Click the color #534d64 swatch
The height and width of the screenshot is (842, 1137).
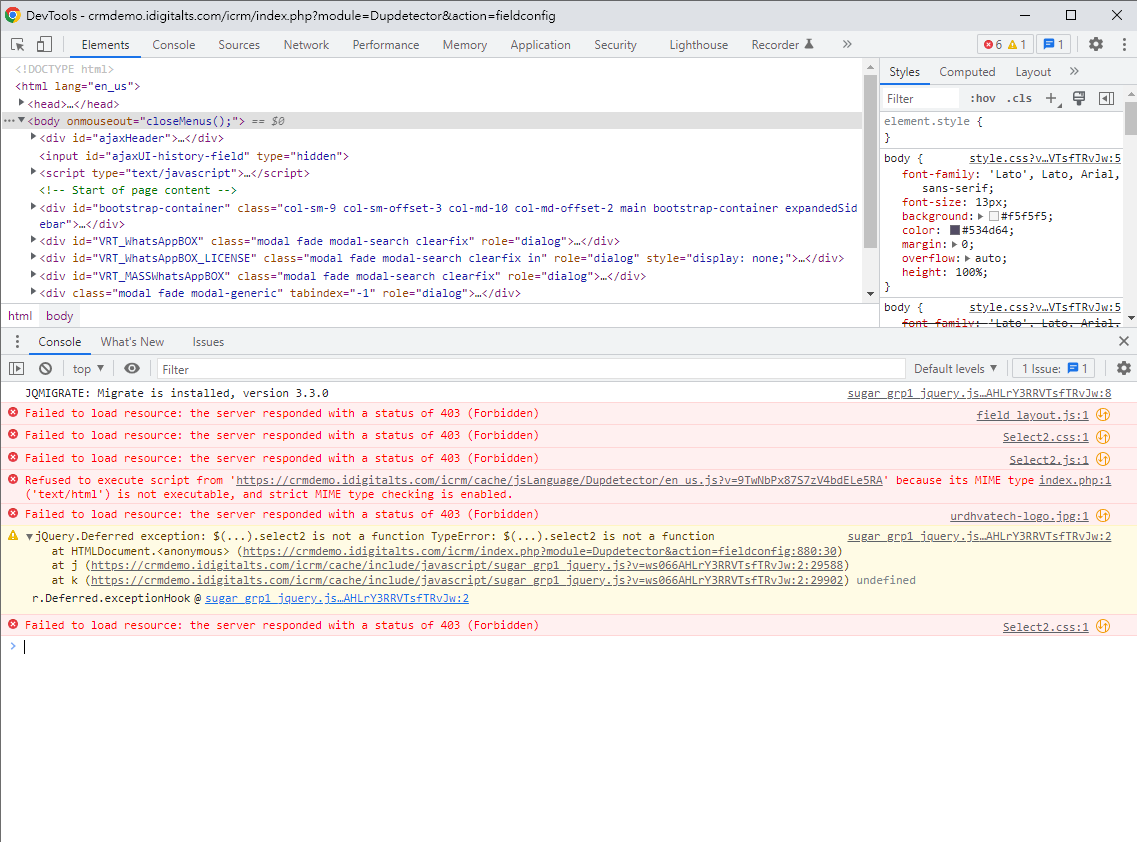click(x=955, y=230)
